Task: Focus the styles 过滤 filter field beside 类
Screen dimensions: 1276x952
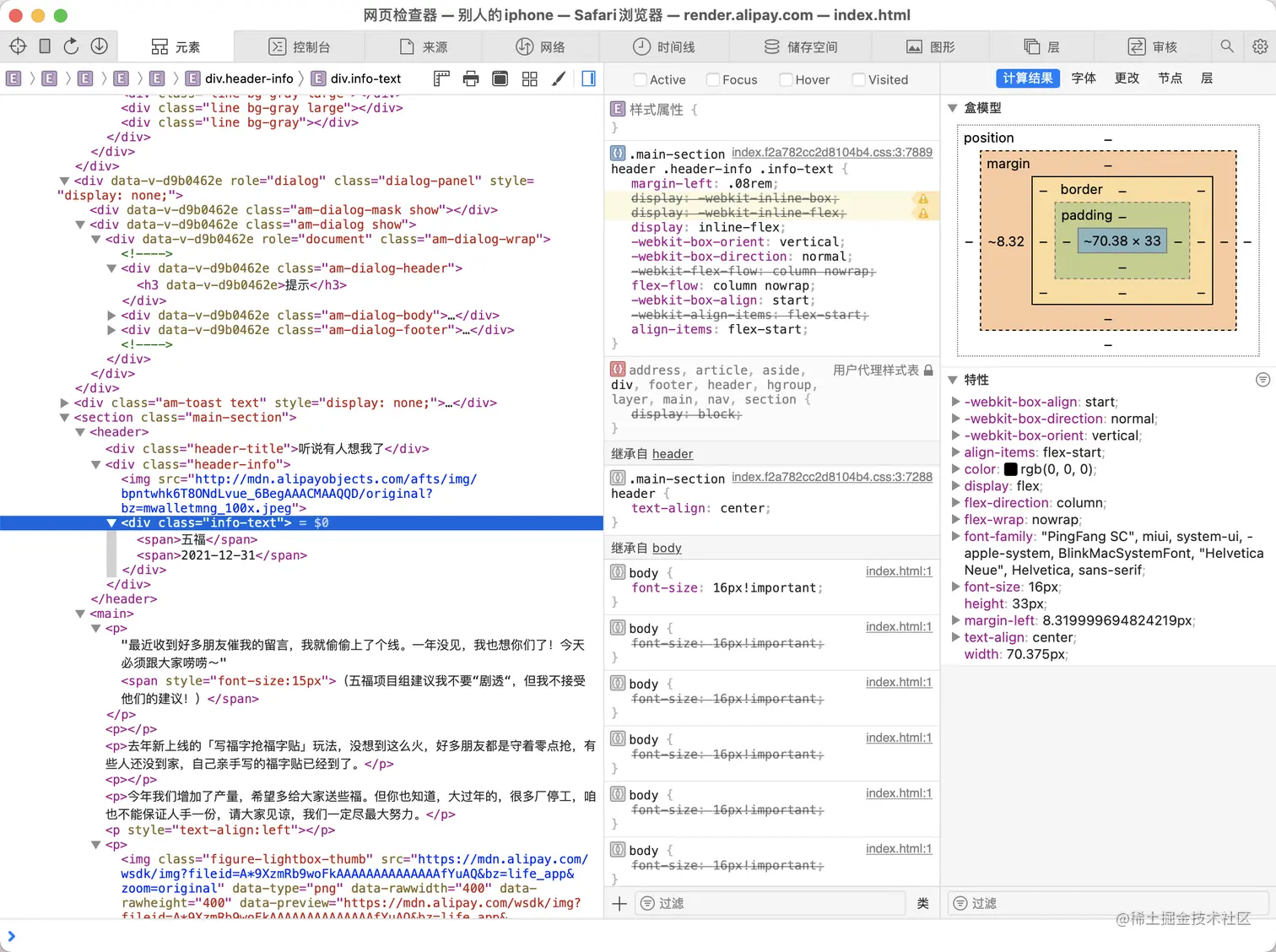Action: [x=771, y=904]
